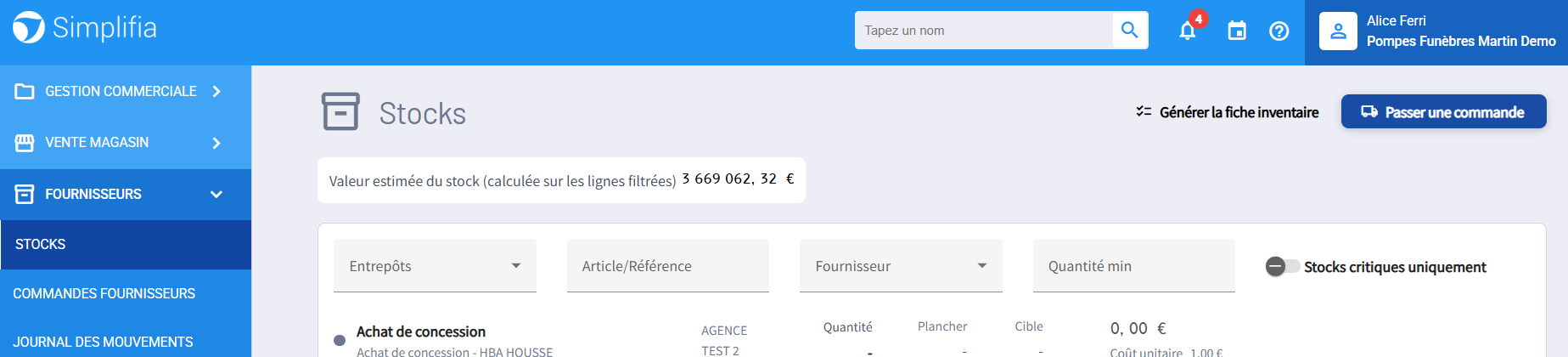Screen dimensions: 1568x357
Task: Click Générer la fiche inventaire
Action: [x=1228, y=112]
